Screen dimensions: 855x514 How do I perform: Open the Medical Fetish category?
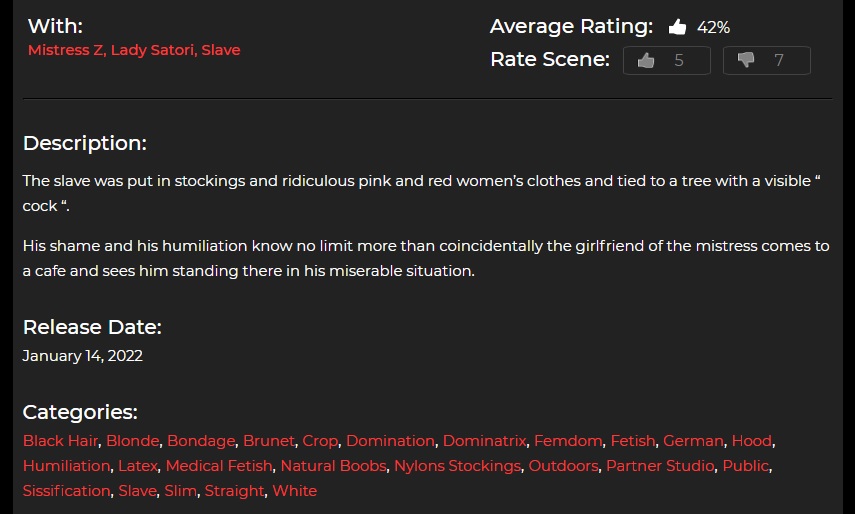[x=219, y=465]
